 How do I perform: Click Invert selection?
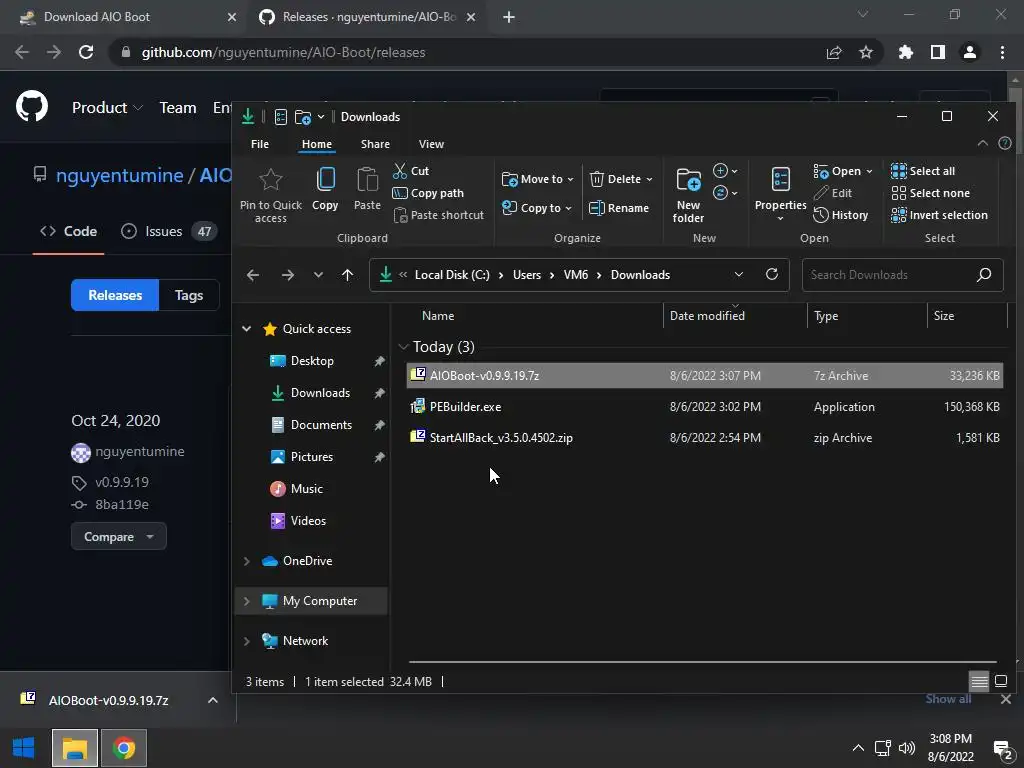939,215
